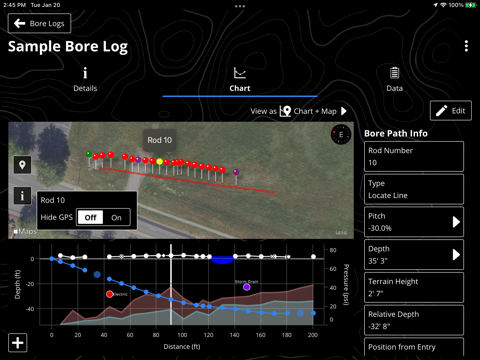Click the Edit button

pos(451,111)
